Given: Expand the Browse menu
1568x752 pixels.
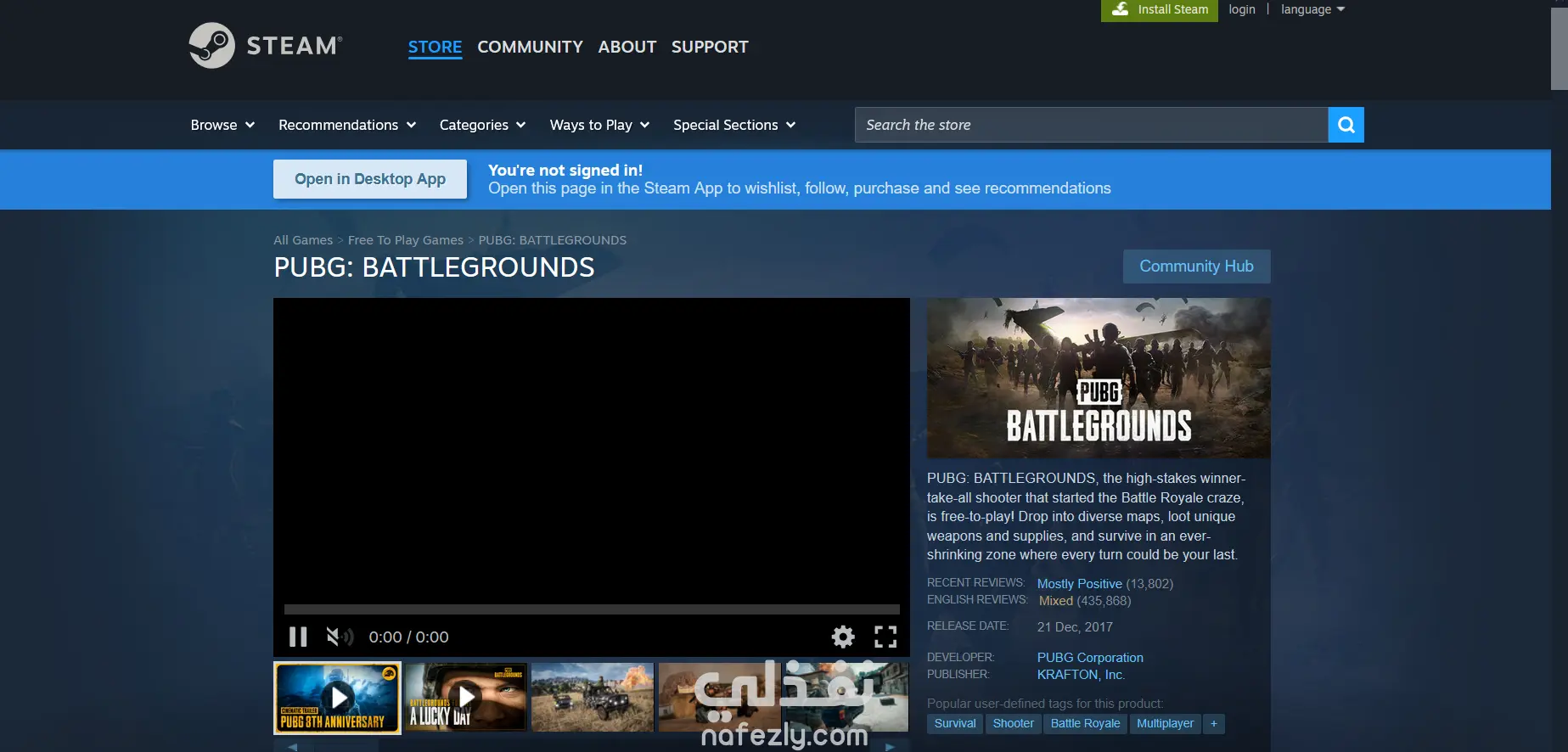Looking at the screenshot, I should [x=222, y=125].
